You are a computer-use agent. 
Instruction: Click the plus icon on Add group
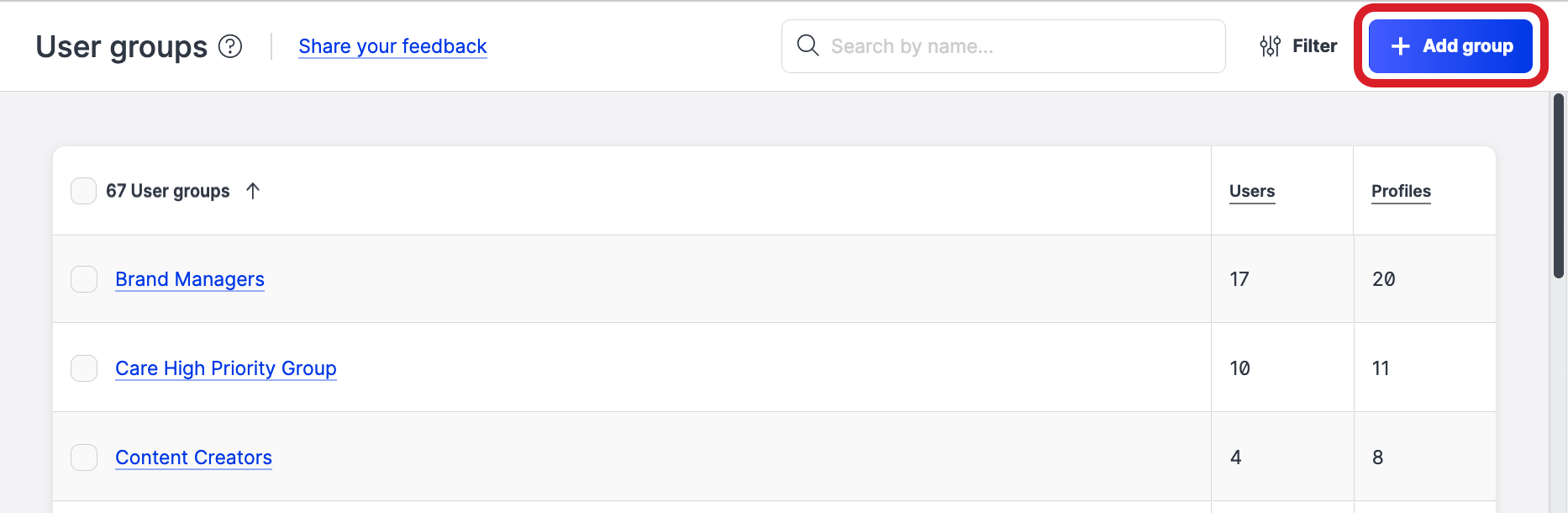pyautogui.click(x=1400, y=46)
